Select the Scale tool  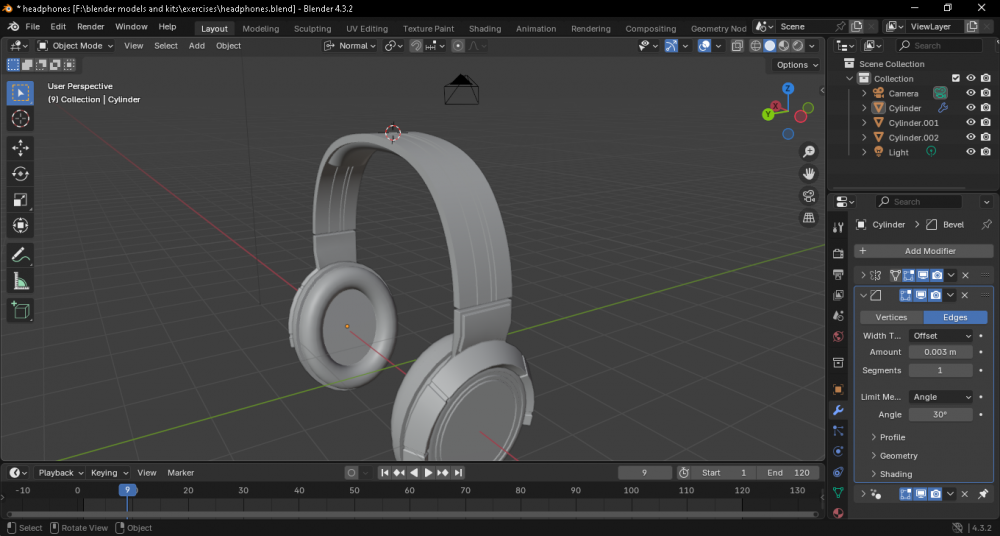point(20,200)
